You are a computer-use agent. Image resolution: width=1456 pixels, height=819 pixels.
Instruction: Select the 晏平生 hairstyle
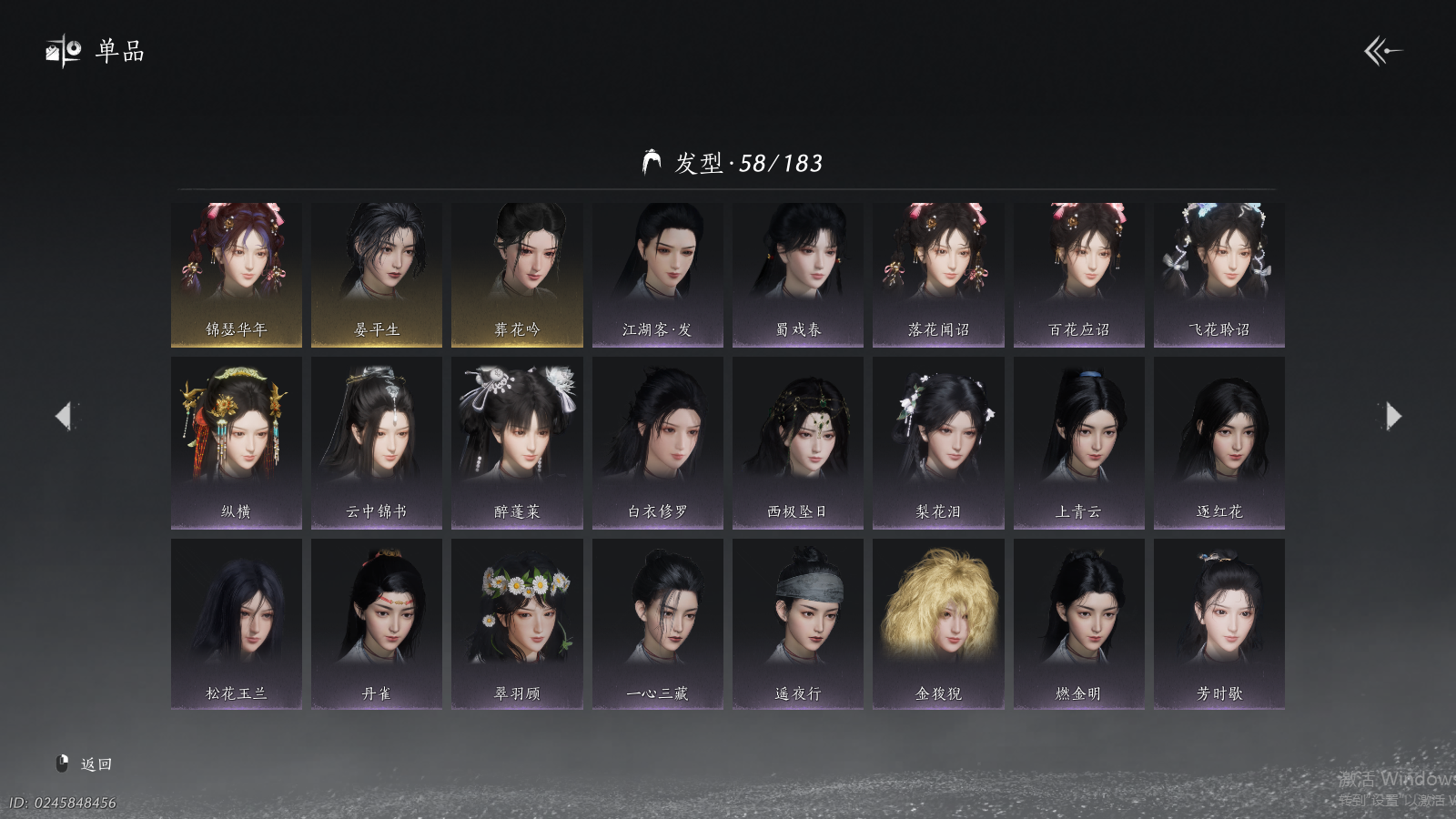point(377,274)
